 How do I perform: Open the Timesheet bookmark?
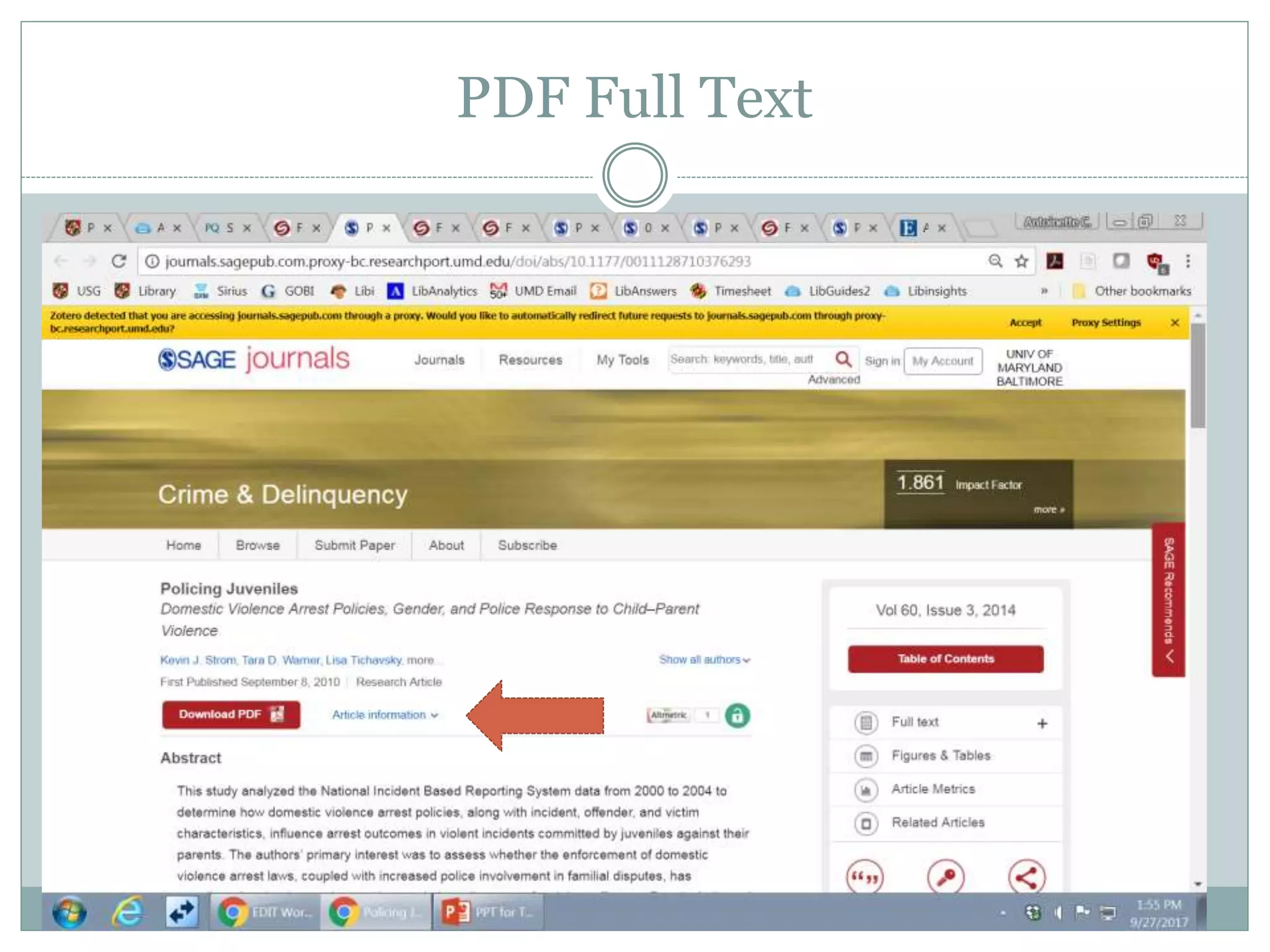coord(731,291)
